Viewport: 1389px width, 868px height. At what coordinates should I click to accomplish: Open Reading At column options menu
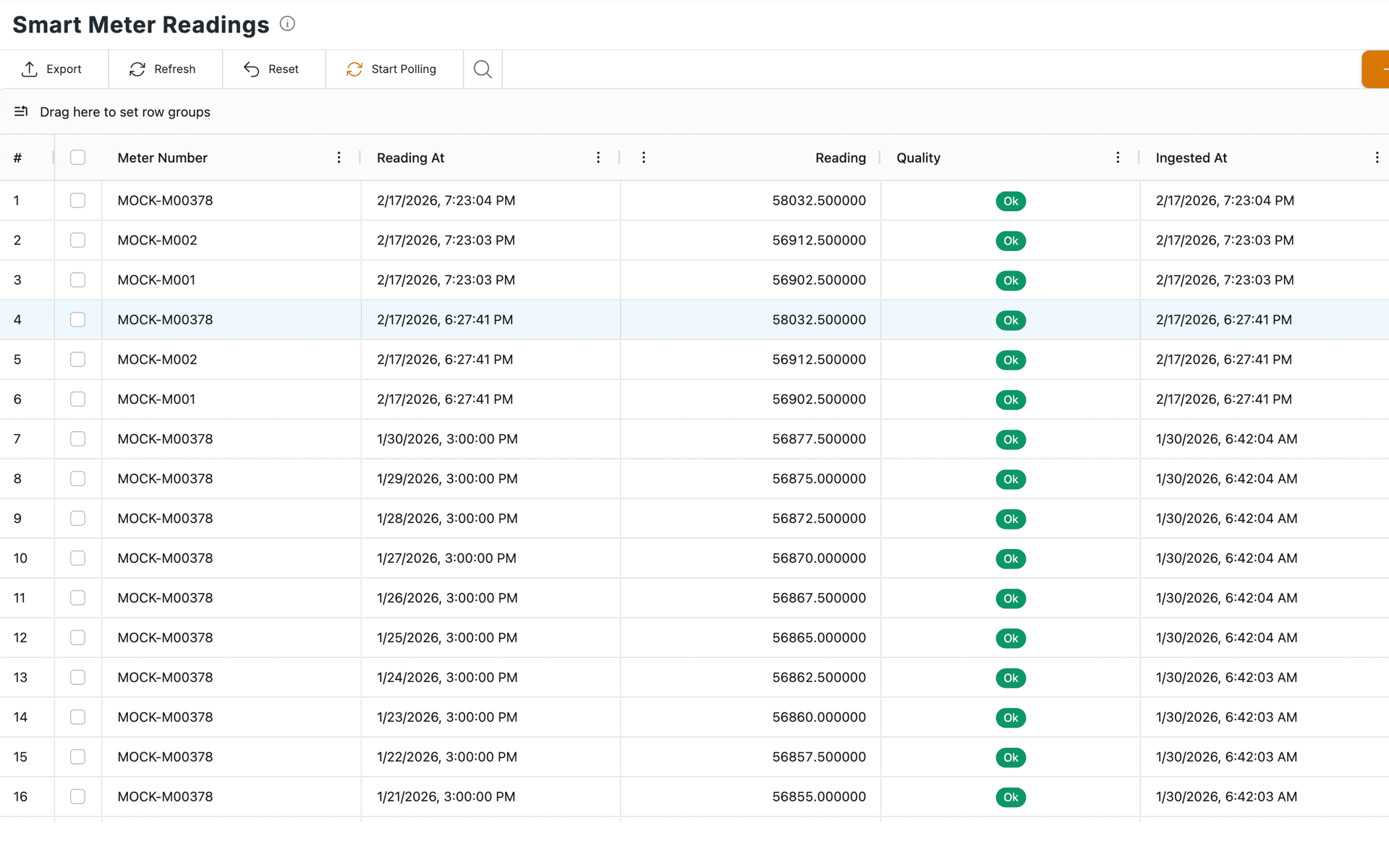[598, 158]
